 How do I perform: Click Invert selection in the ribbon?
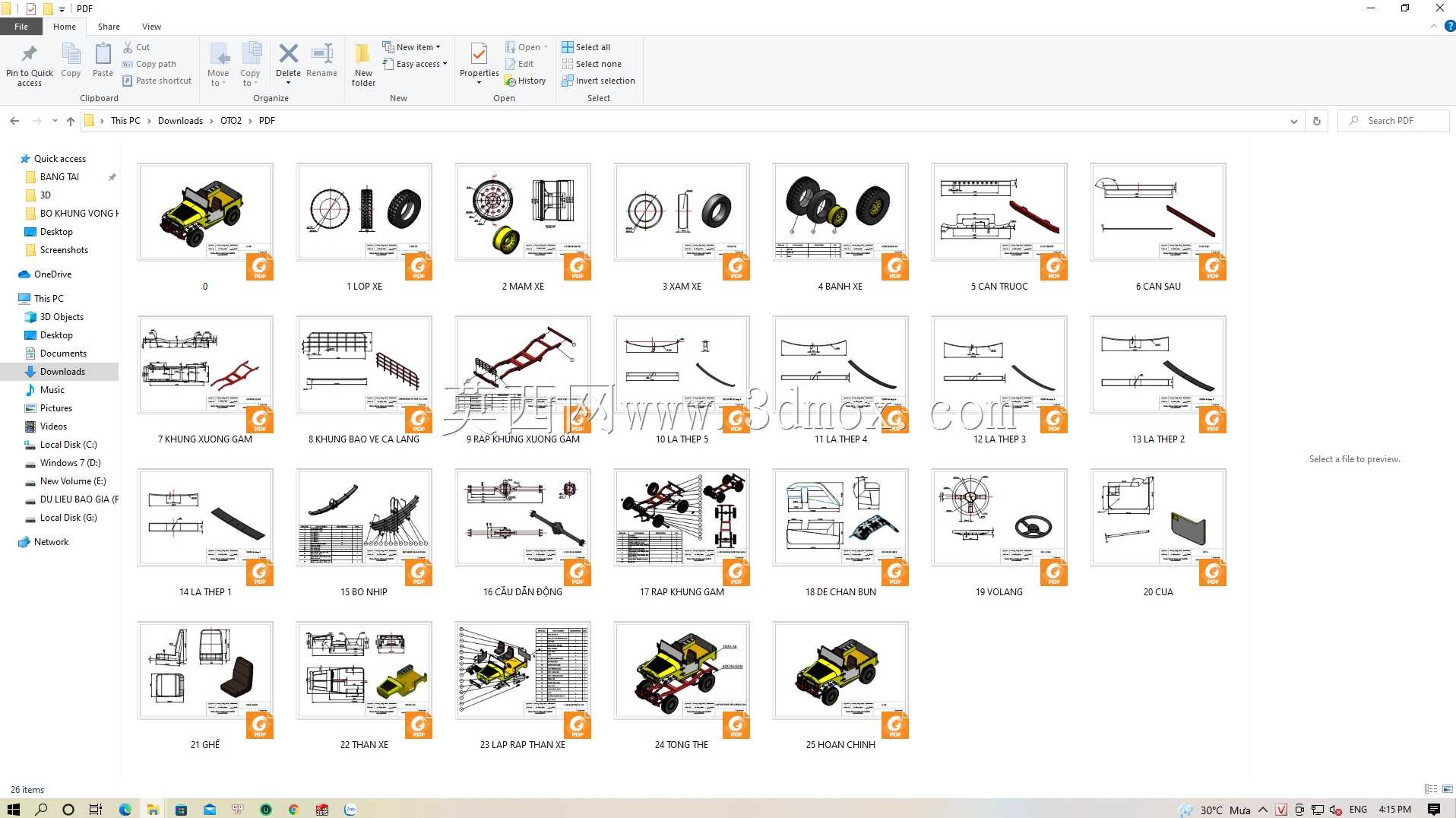[x=598, y=81]
